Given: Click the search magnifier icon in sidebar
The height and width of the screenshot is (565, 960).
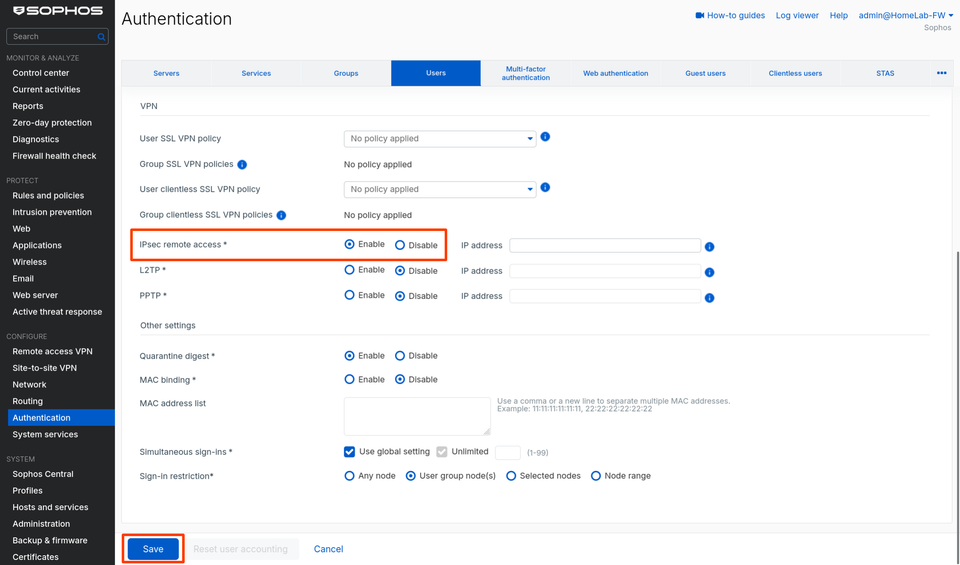Looking at the screenshot, I should pos(101,37).
